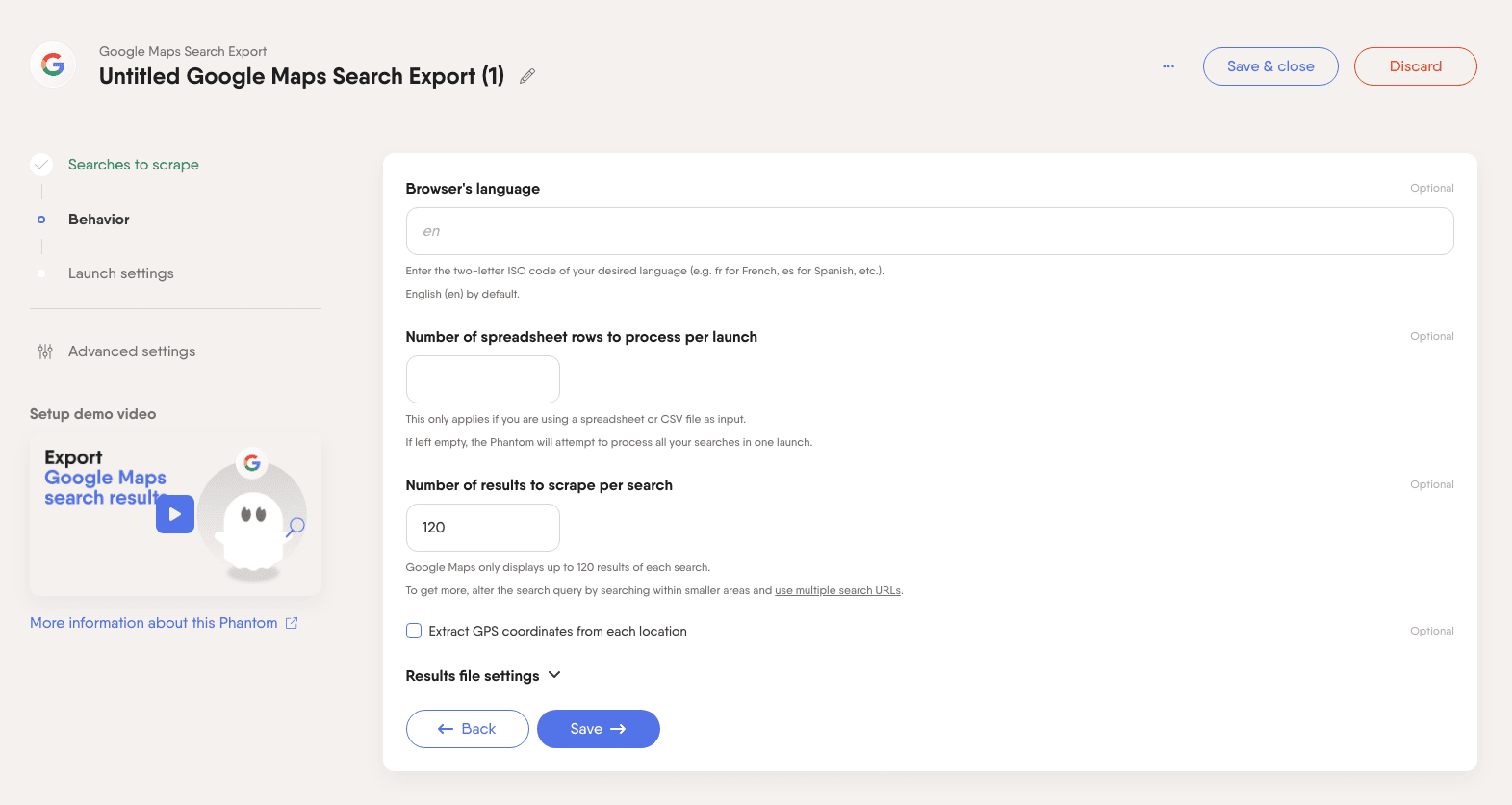The width and height of the screenshot is (1512, 805).
Task: Click the external link icon beside More information
Action: pos(292,623)
